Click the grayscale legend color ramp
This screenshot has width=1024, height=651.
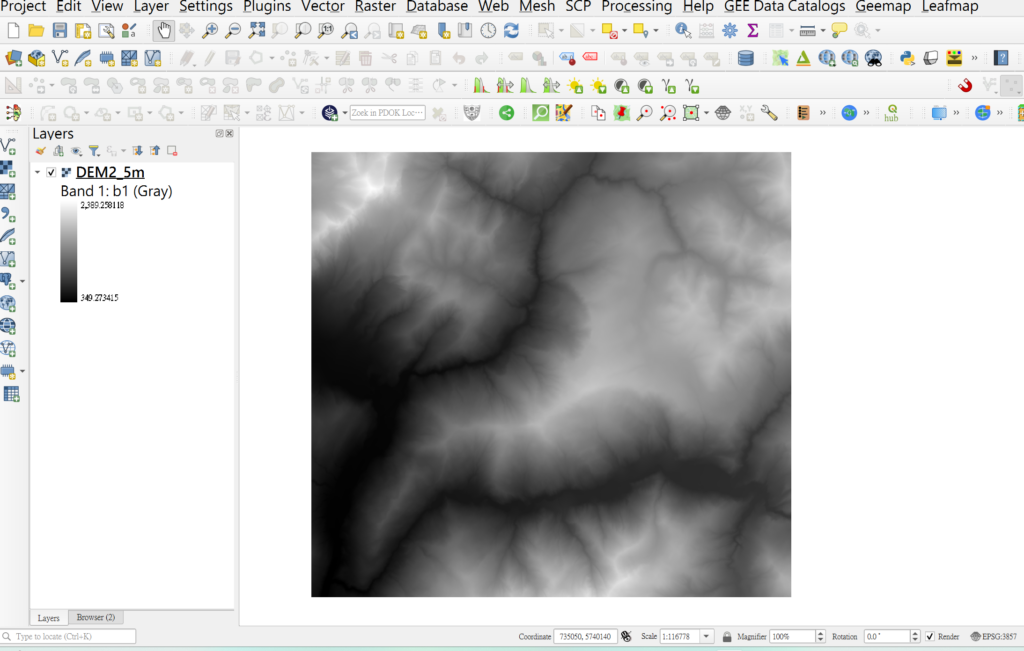(68, 251)
